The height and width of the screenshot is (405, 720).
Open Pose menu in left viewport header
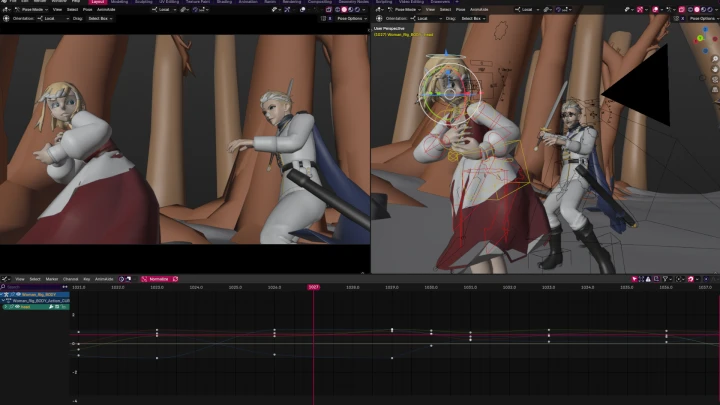[x=87, y=9]
